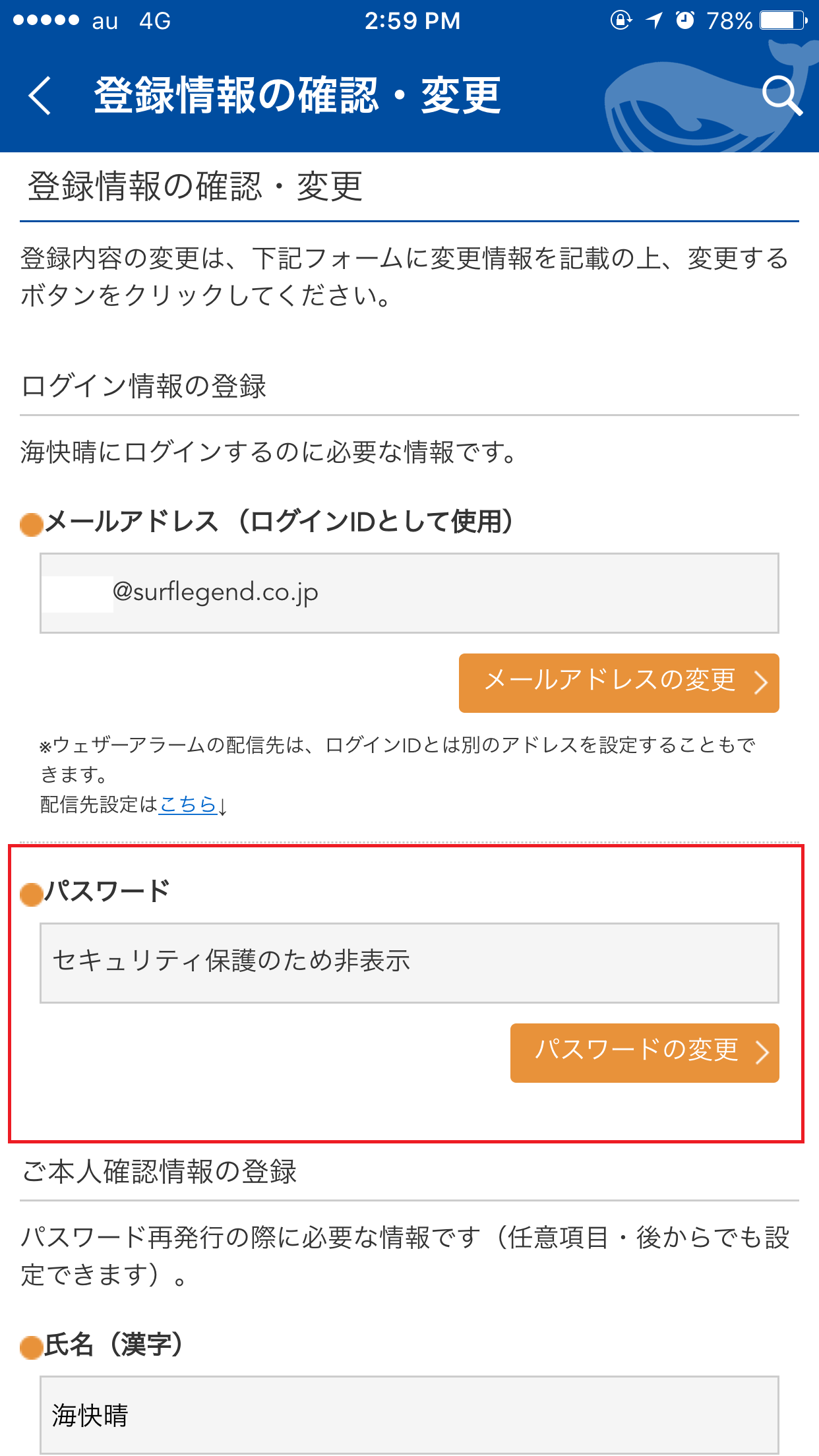Select the hidden password field
819x1456 pixels.
click(409, 963)
